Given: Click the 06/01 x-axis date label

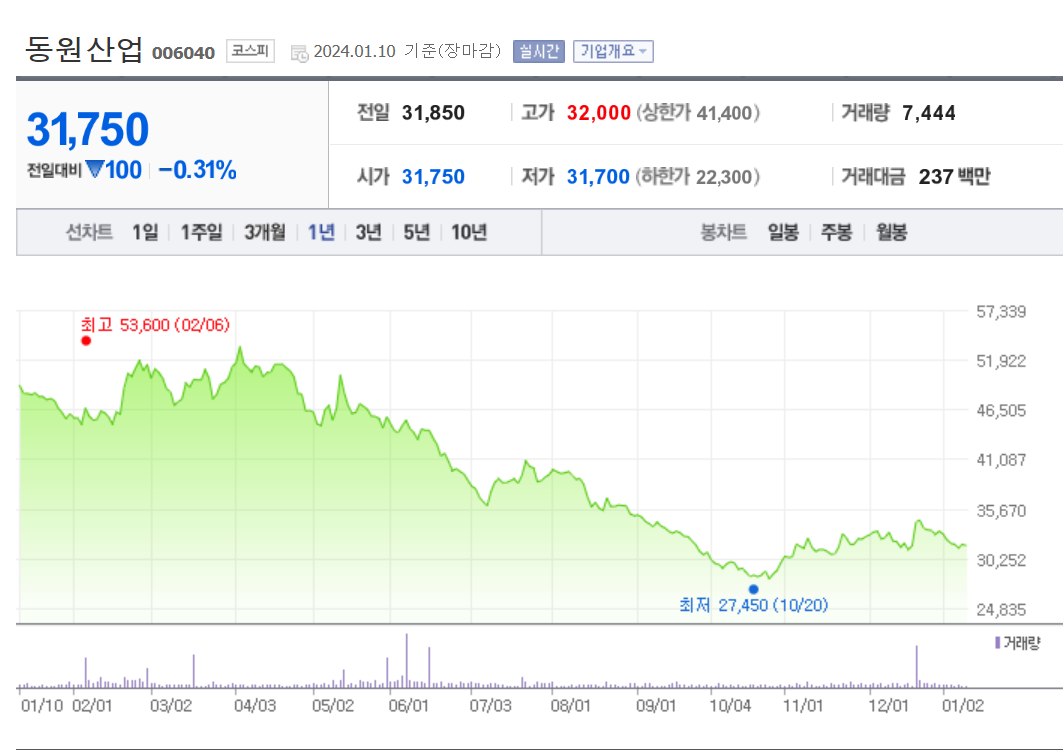Looking at the screenshot, I should point(408,706).
